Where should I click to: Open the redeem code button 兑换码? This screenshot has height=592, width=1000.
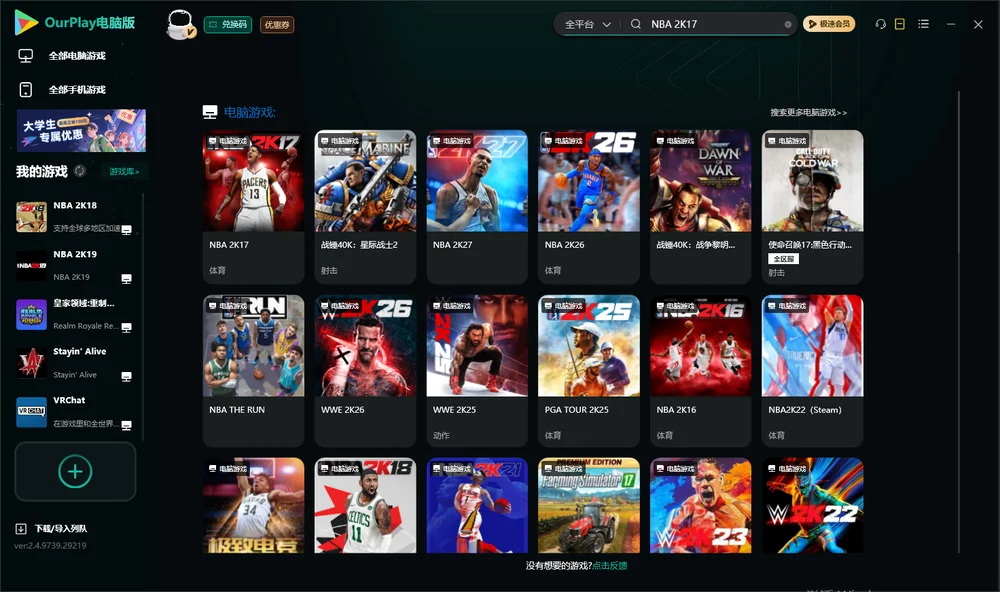(x=228, y=24)
